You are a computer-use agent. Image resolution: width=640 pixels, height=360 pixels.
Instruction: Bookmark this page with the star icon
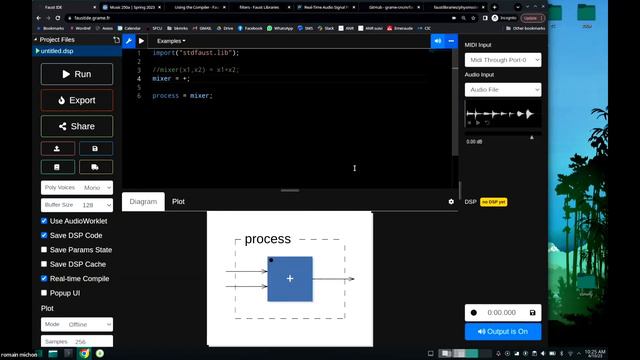coord(473,18)
